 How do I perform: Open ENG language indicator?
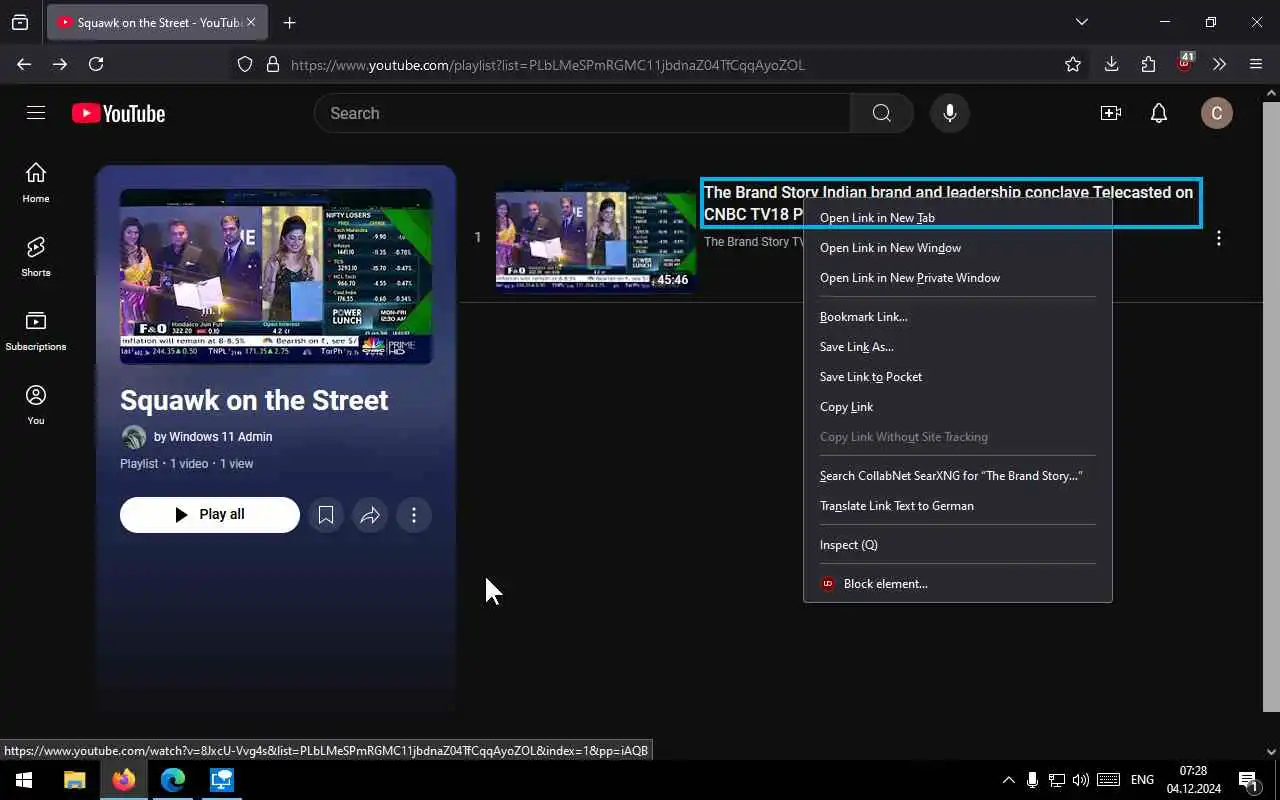coord(1142,780)
